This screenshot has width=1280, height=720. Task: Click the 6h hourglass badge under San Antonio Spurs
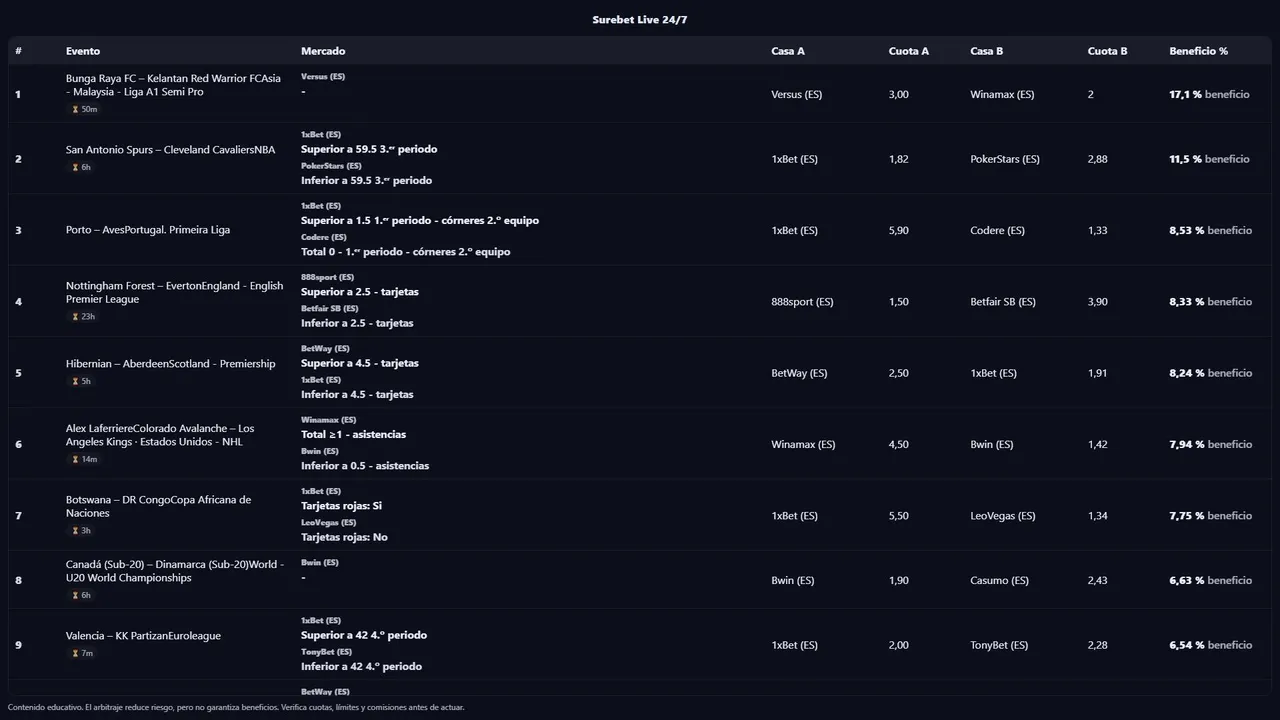click(x=81, y=167)
